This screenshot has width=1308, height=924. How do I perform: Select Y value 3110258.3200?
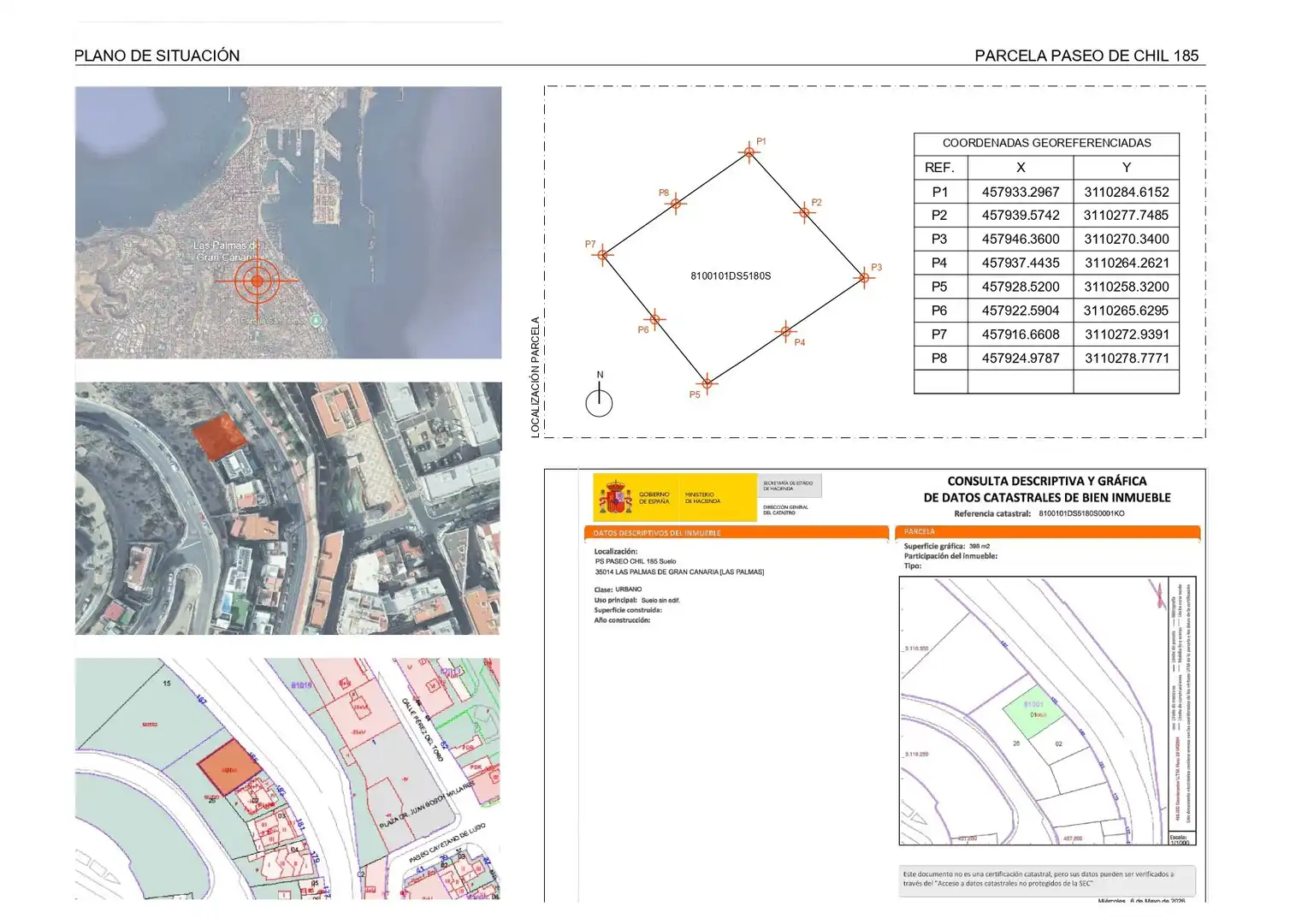point(1127,287)
